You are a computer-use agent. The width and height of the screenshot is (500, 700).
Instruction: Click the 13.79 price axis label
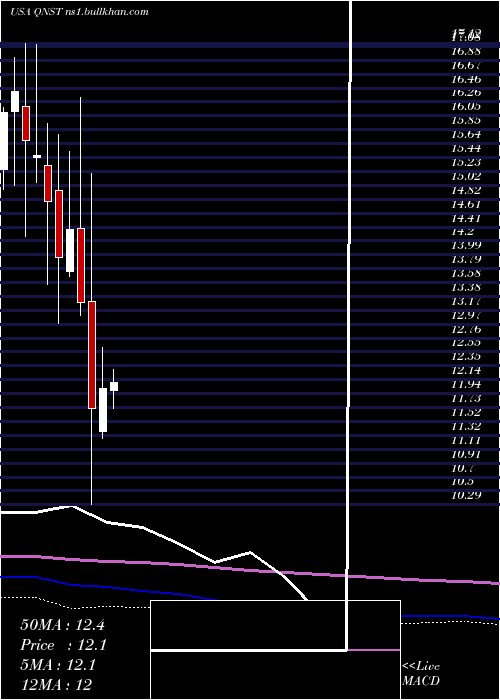pos(466,259)
